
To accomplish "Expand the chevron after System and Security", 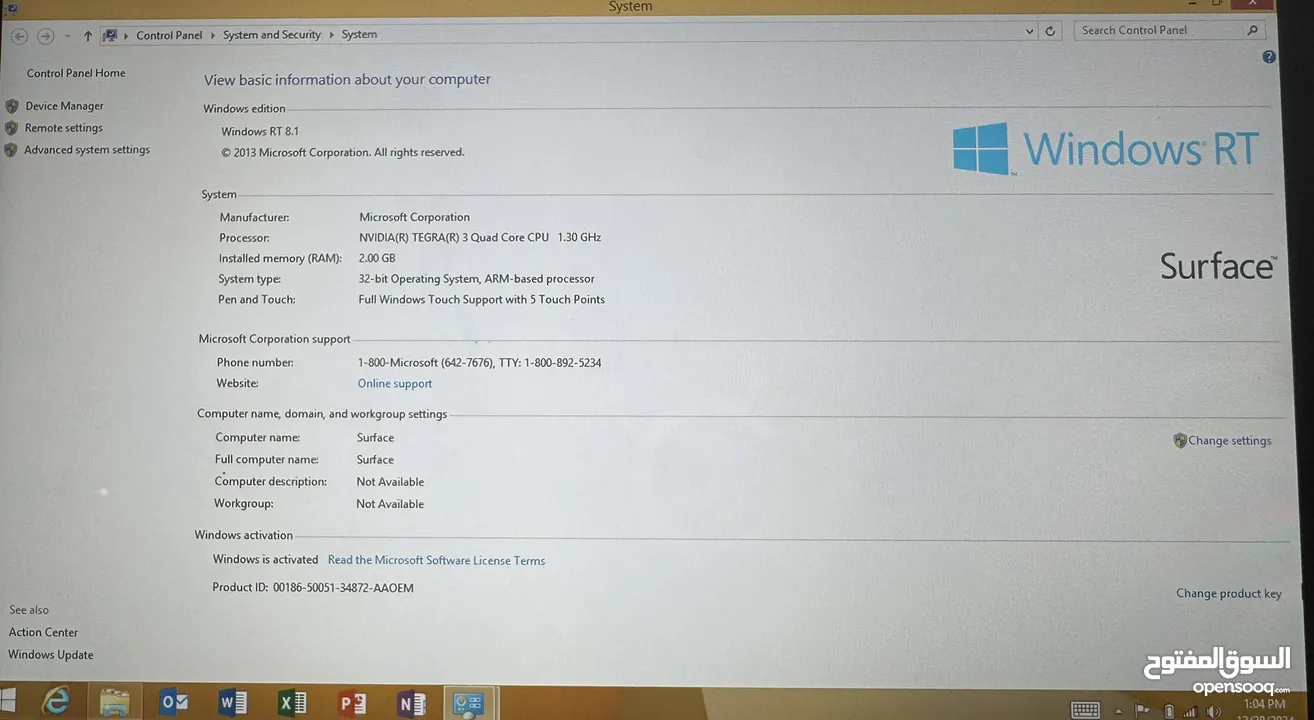I will pos(331,35).
